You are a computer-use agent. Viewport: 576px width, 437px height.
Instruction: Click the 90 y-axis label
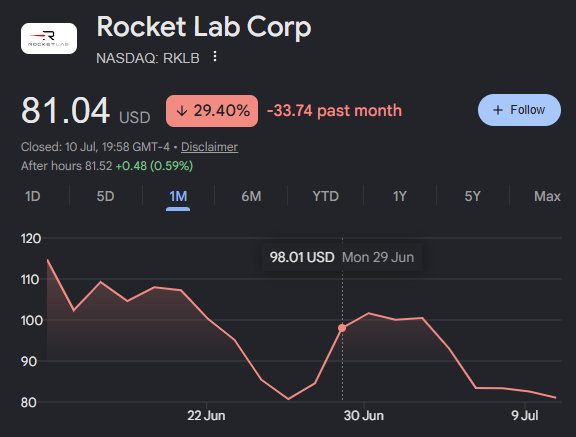click(x=29, y=362)
